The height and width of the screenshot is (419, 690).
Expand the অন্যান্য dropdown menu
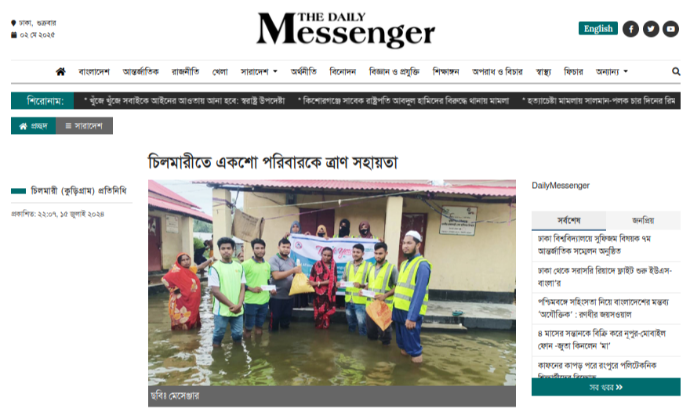tap(612, 71)
